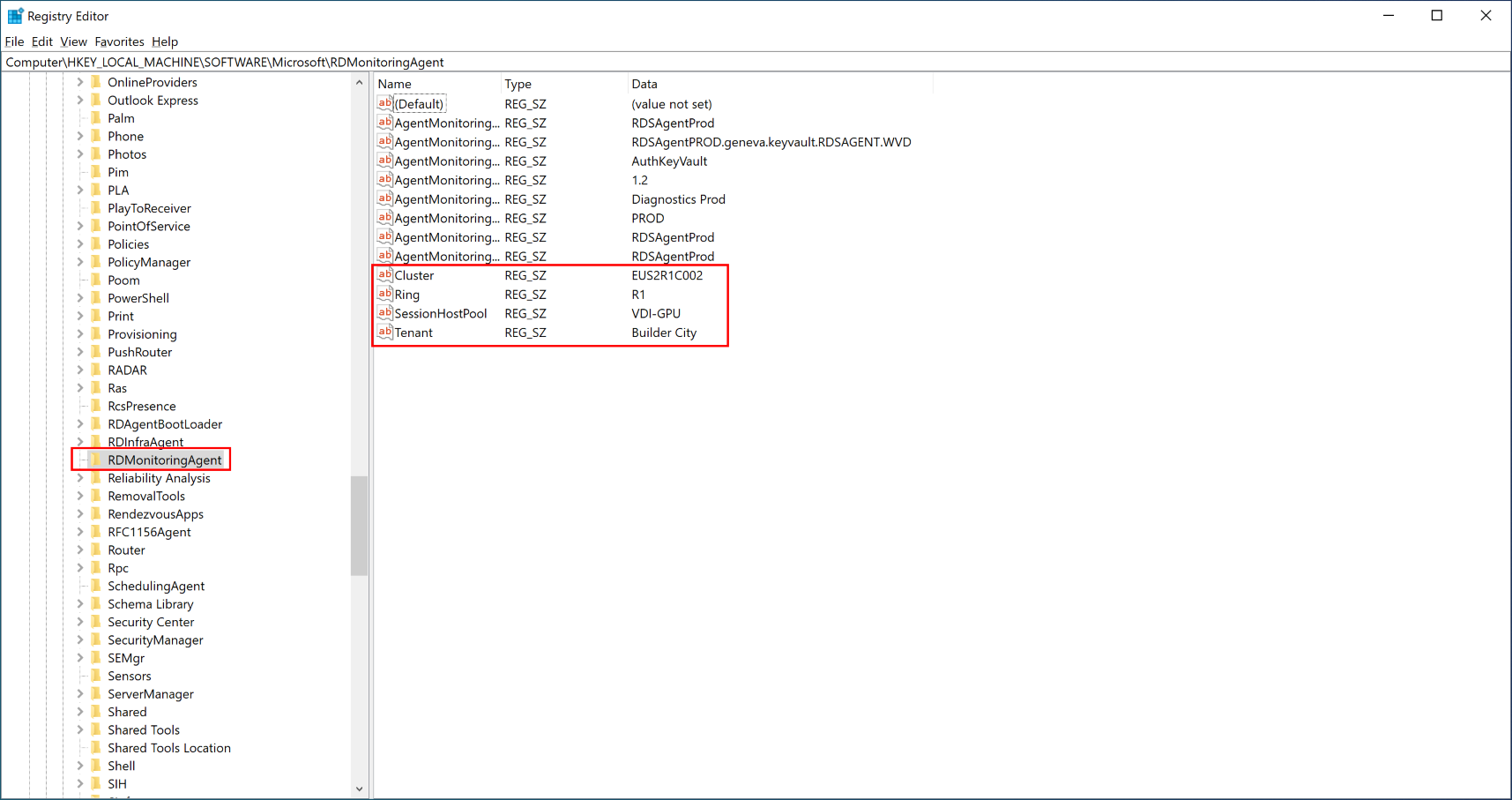Viewport: 1512px width, 800px height.
Task: Click the folder icon next to Shell
Action: tap(96, 766)
